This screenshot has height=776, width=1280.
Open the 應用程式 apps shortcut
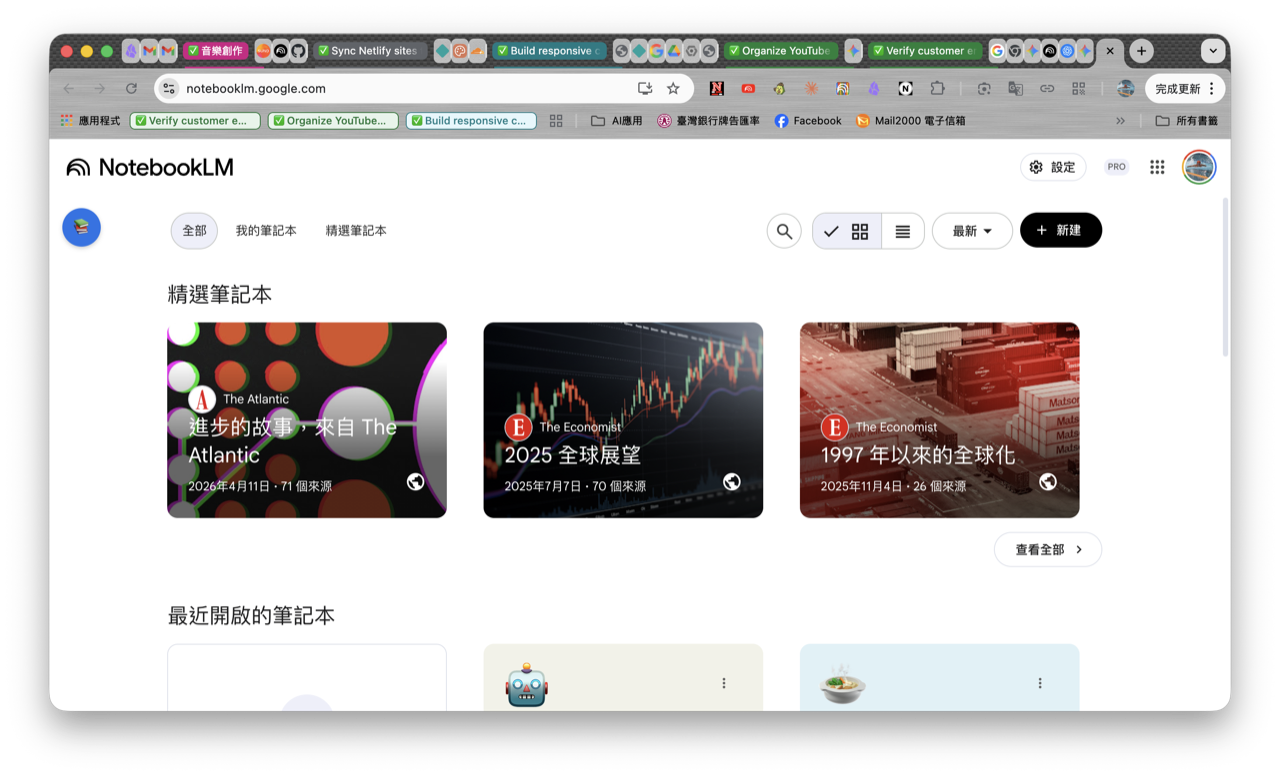[x=90, y=121]
